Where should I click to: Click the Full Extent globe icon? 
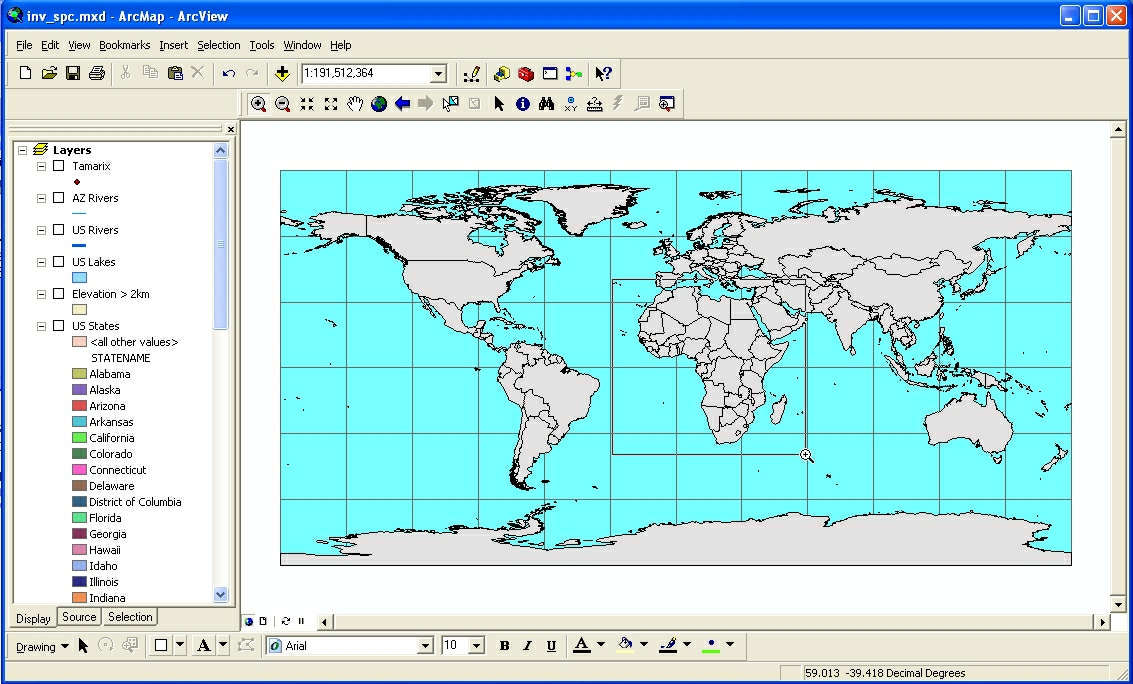[378, 103]
